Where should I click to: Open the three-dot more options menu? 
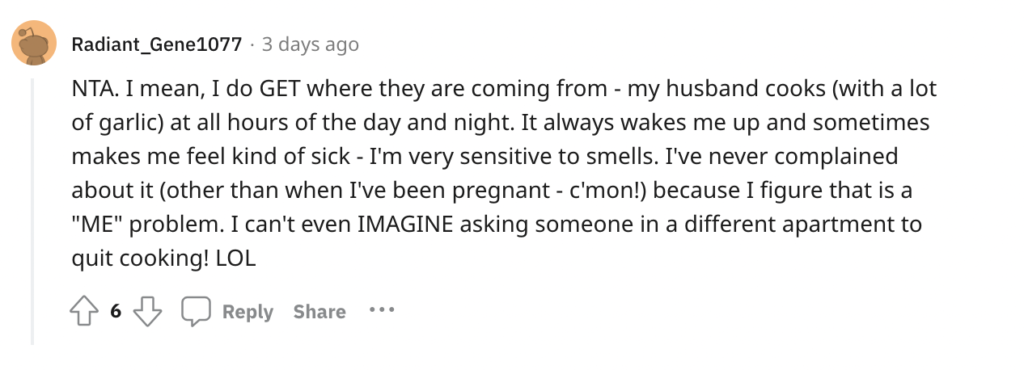[381, 310]
